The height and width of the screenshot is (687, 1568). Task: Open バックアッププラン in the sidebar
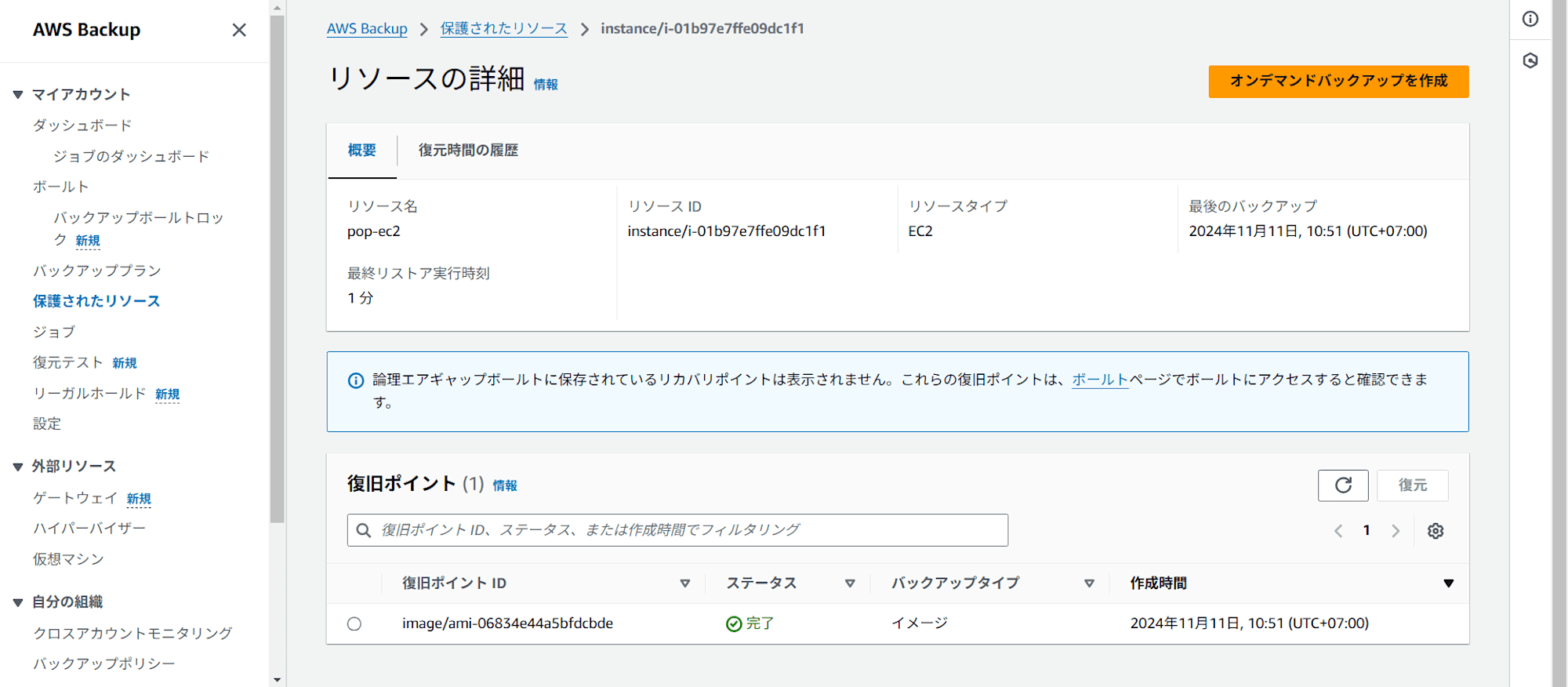(x=97, y=271)
